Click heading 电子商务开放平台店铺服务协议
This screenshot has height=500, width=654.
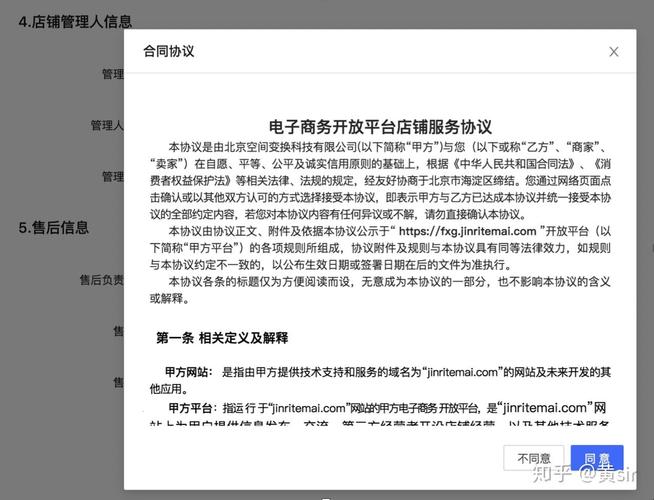click(380, 127)
